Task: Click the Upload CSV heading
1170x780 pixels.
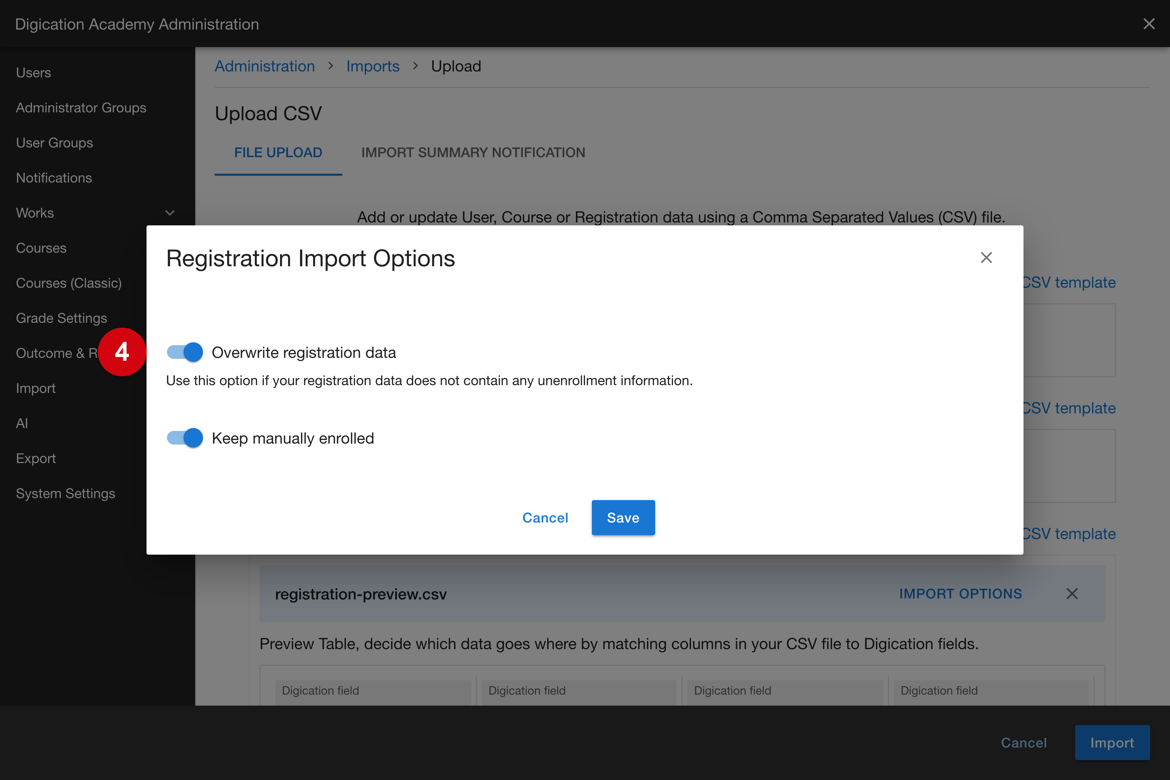Action: 268,113
